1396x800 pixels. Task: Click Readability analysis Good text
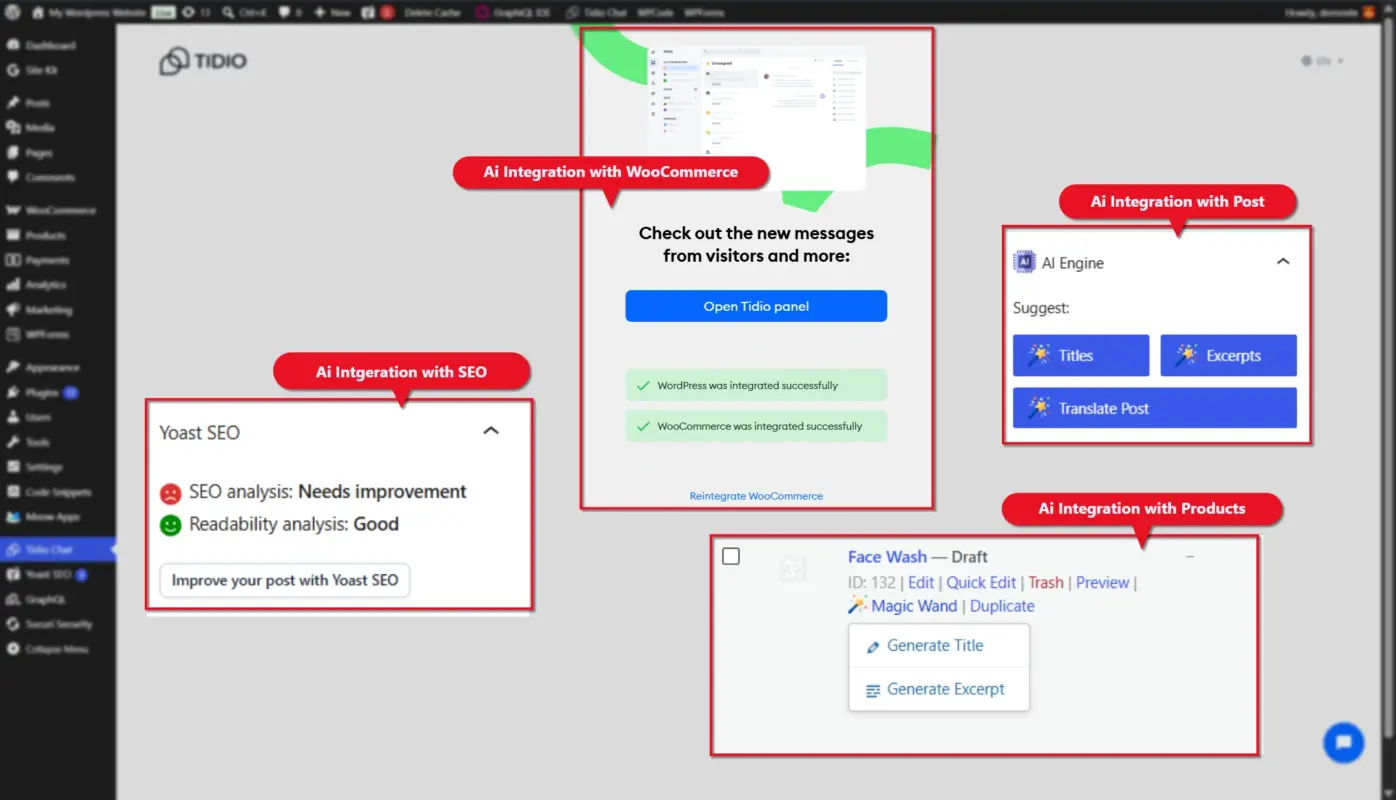click(294, 524)
